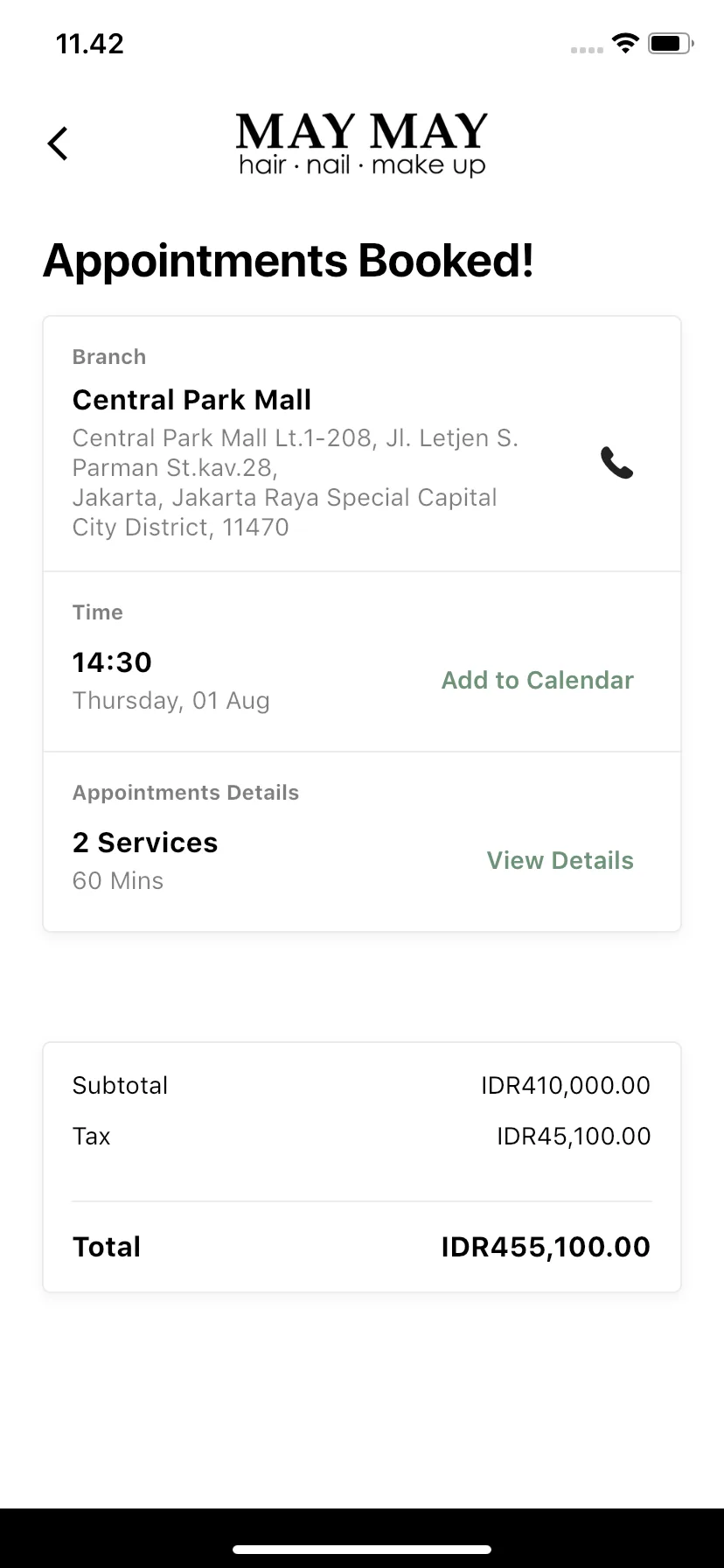Open View Details for services
Image resolution: width=724 pixels, height=1568 pixels.
[x=560, y=860]
